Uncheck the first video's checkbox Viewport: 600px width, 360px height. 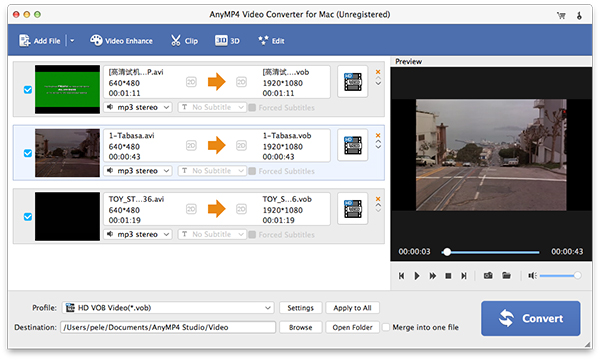28,90
